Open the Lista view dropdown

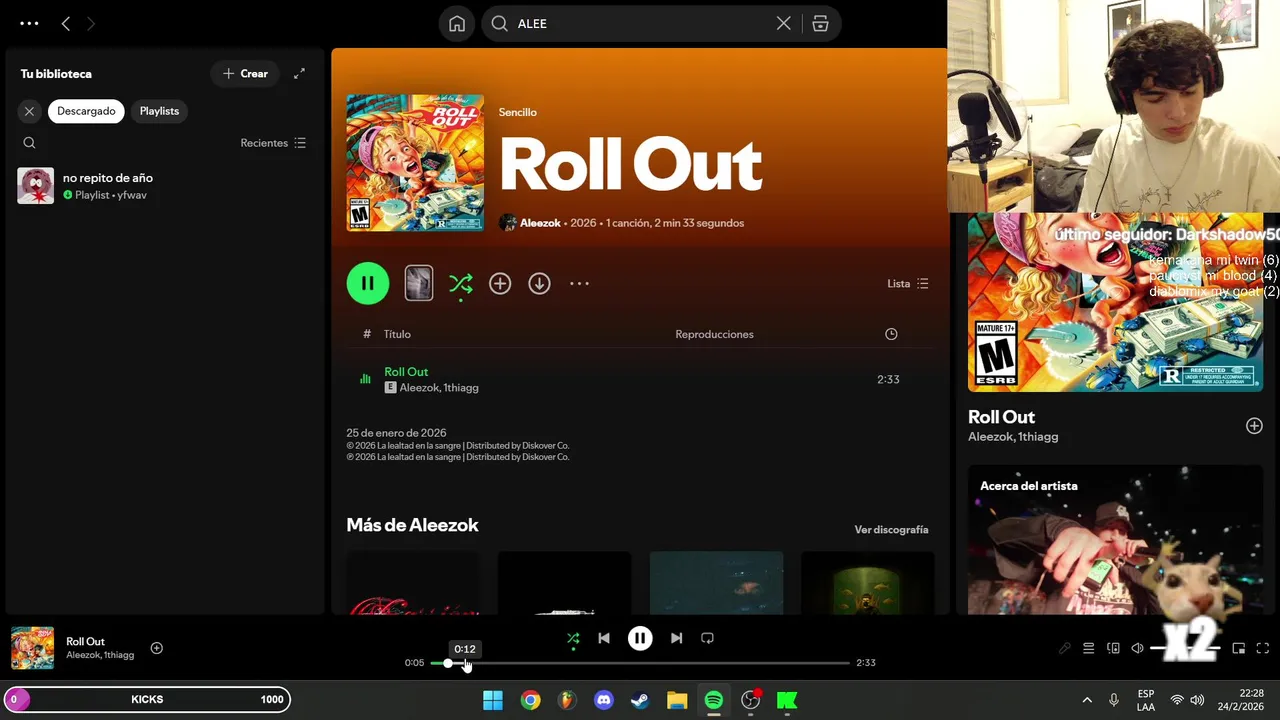point(908,284)
